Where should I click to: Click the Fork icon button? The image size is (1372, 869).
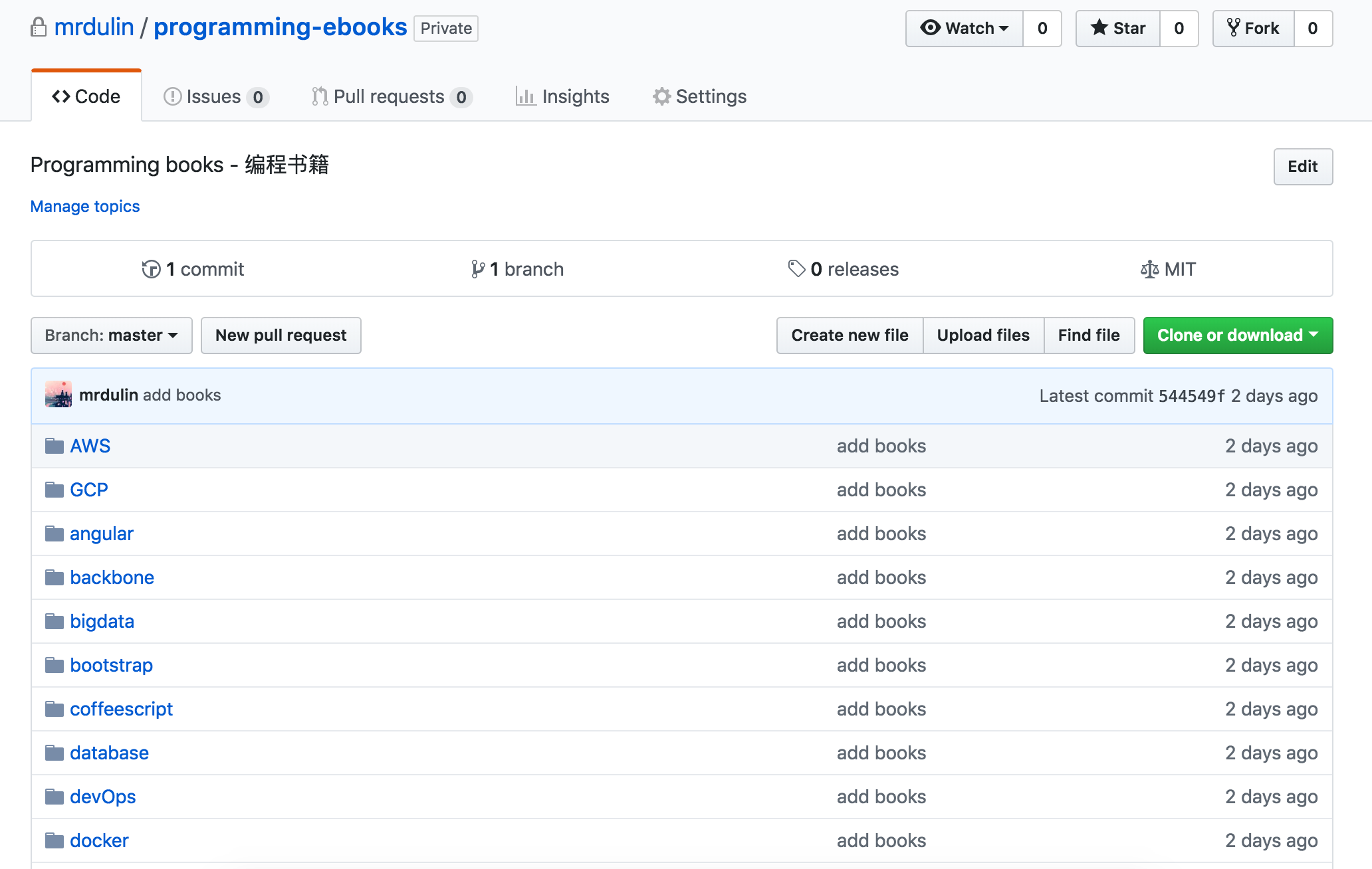pos(1234,28)
